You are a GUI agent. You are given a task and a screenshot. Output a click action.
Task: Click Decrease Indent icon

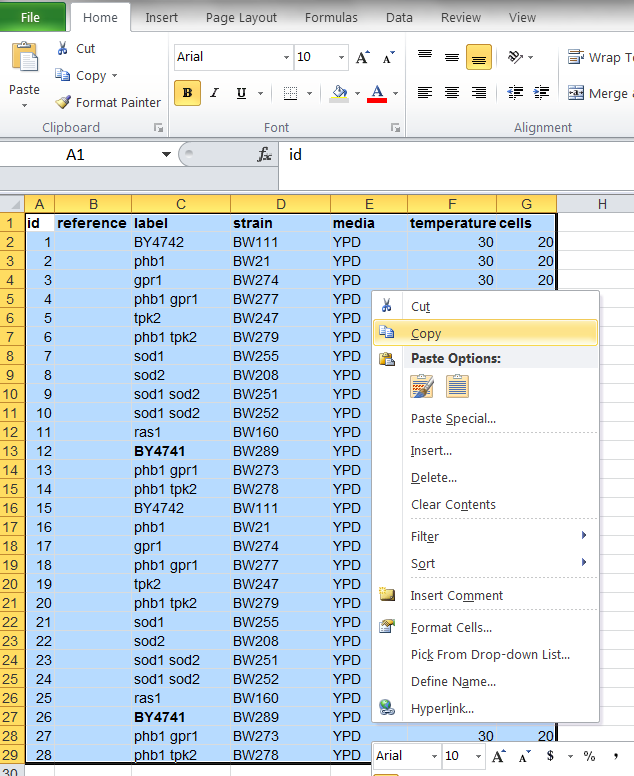[x=516, y=93]
